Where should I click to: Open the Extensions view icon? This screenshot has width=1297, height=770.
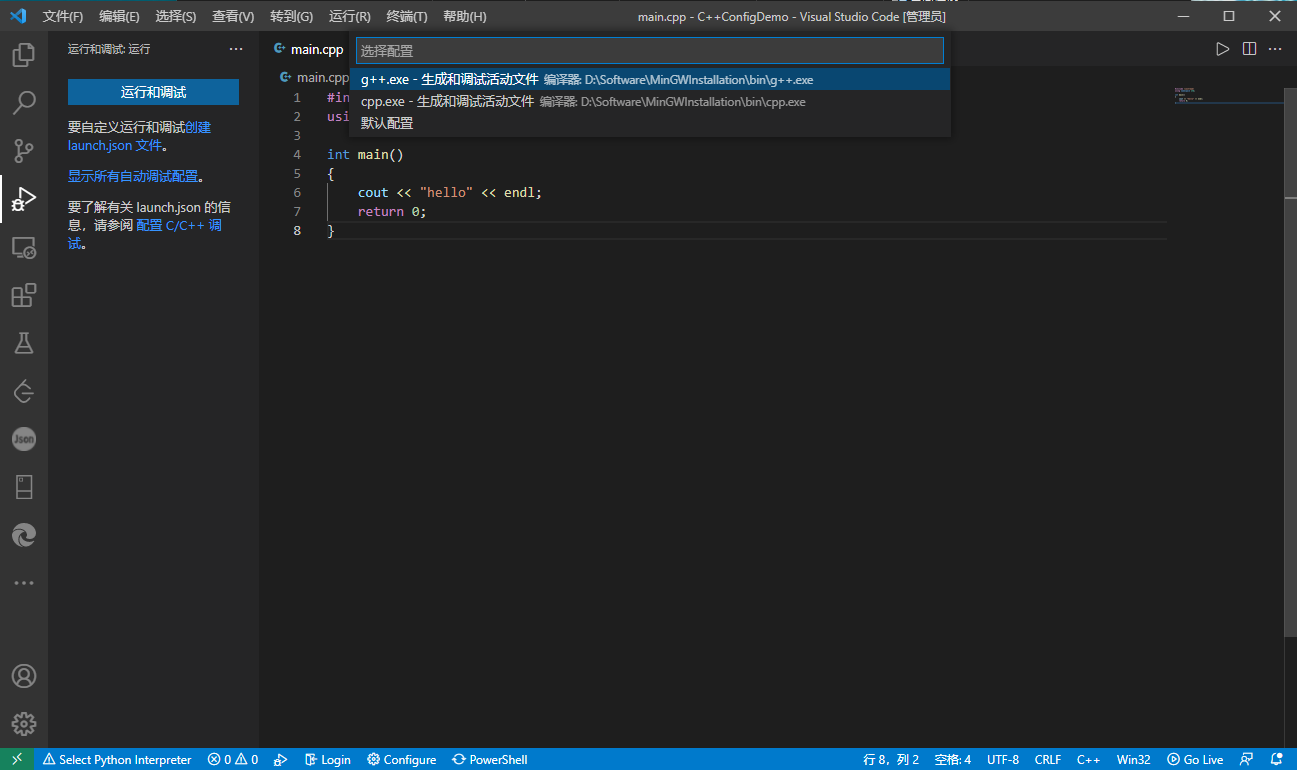click(x=24, y=295)
